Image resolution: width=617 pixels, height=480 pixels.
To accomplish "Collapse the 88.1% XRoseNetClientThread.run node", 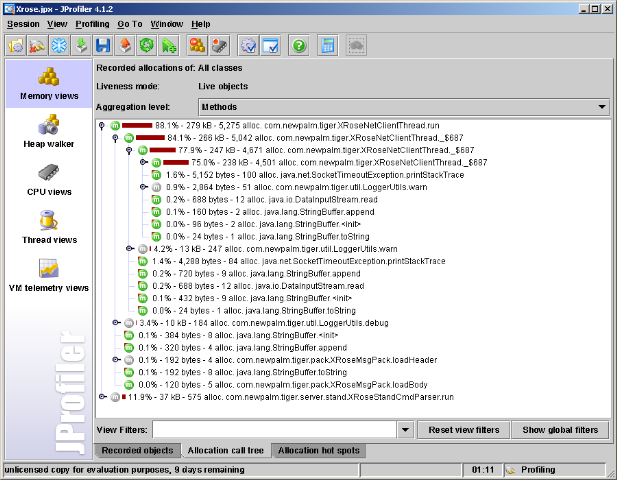I will click(102, 126).
